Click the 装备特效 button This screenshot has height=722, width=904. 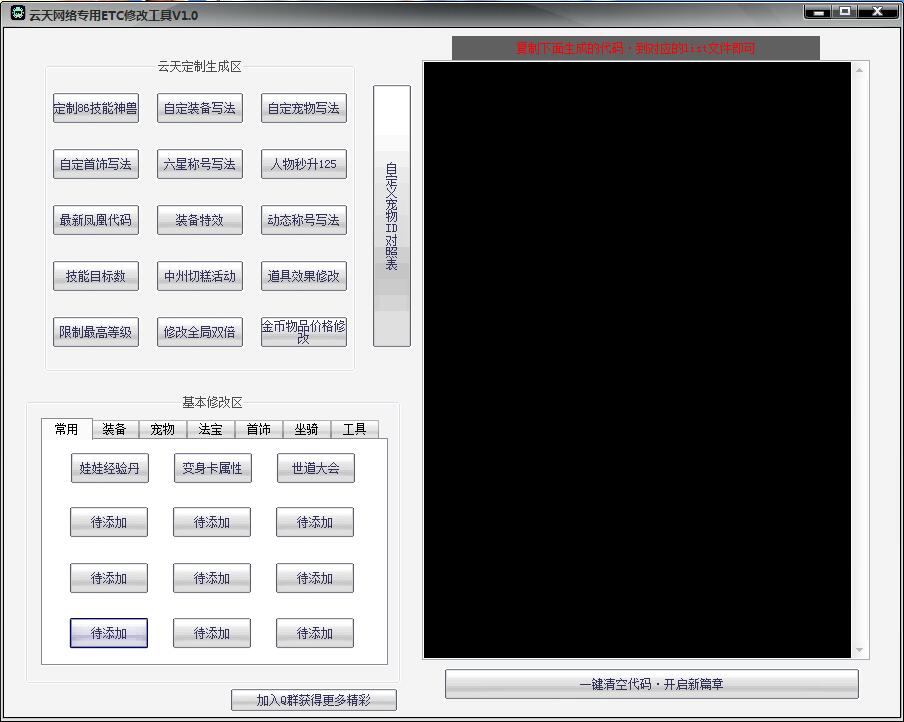pos(199,220)
